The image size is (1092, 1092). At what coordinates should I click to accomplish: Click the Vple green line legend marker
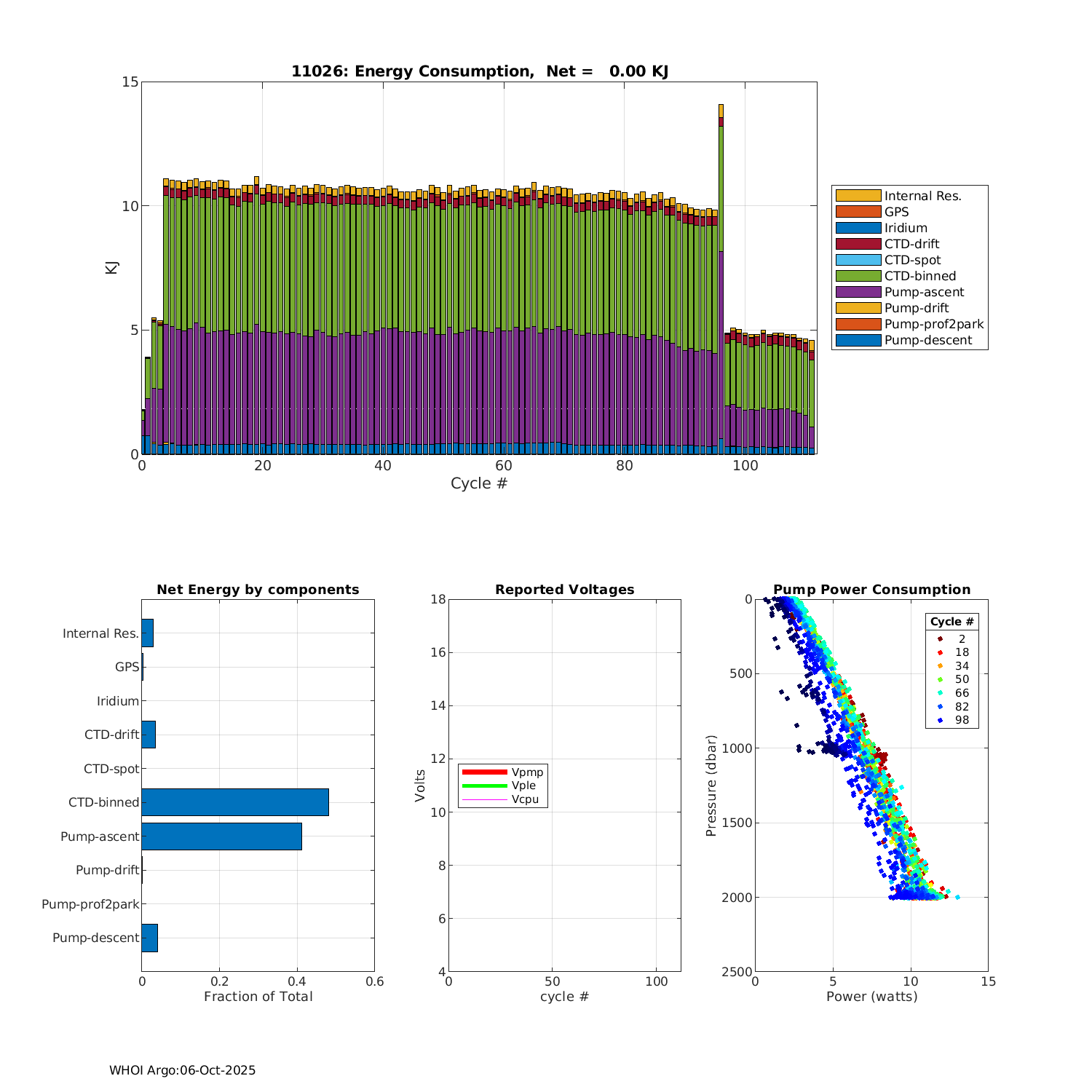tap(484, 786)
